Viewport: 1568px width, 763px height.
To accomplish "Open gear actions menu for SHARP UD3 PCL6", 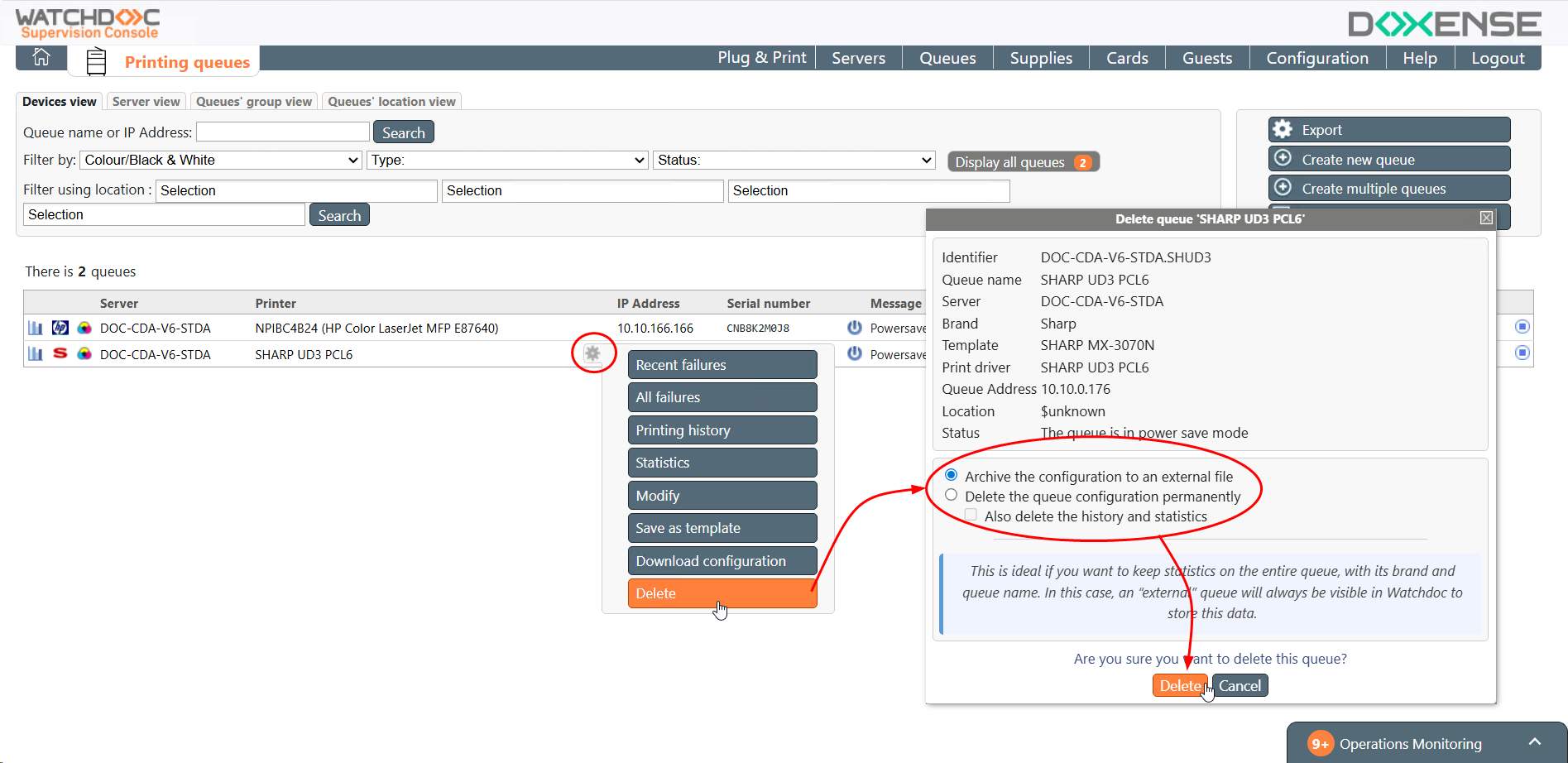I will [x=592, y=353].
